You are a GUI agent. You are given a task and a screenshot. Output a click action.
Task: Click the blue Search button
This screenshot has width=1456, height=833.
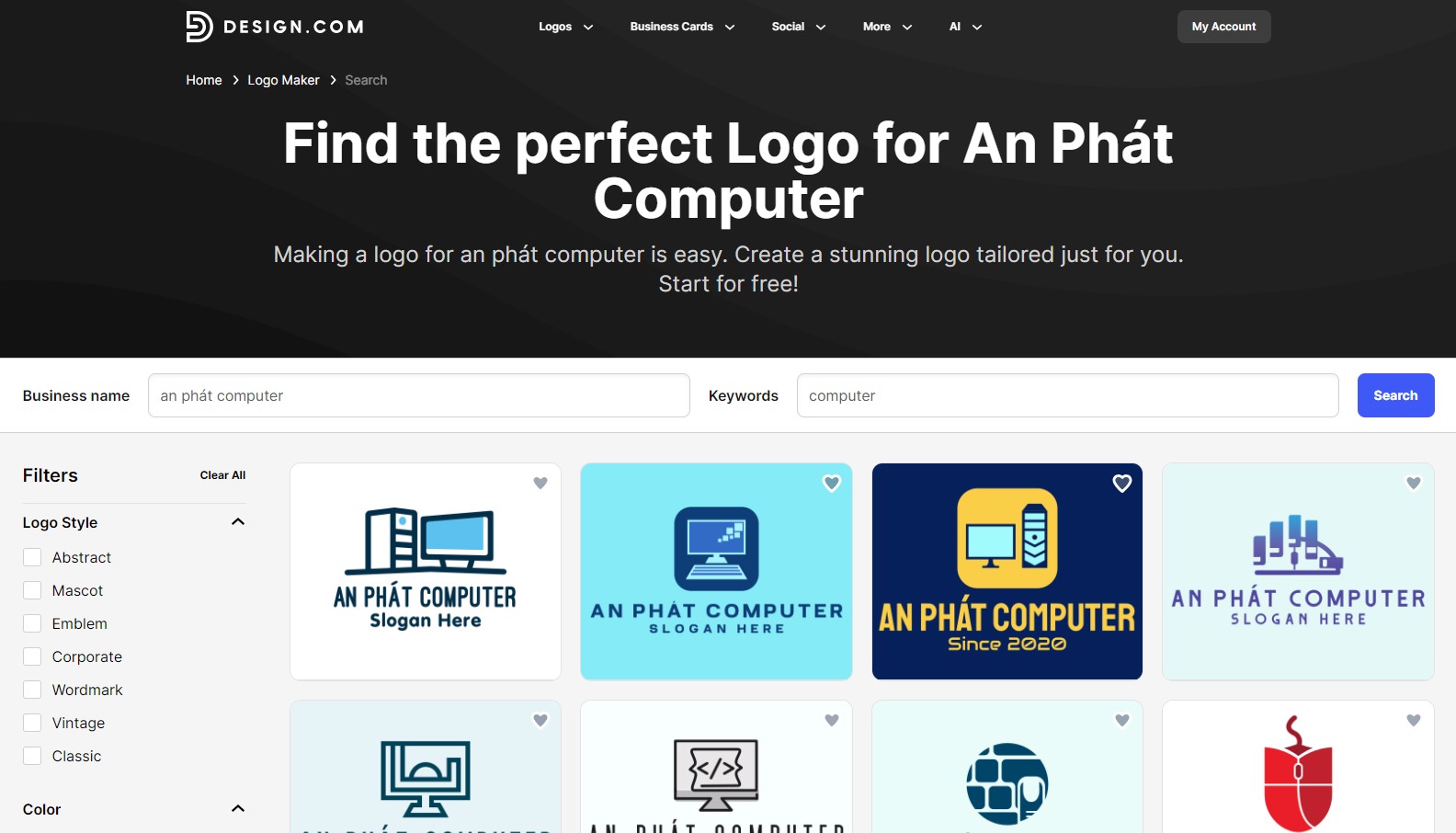[1395, 395]
